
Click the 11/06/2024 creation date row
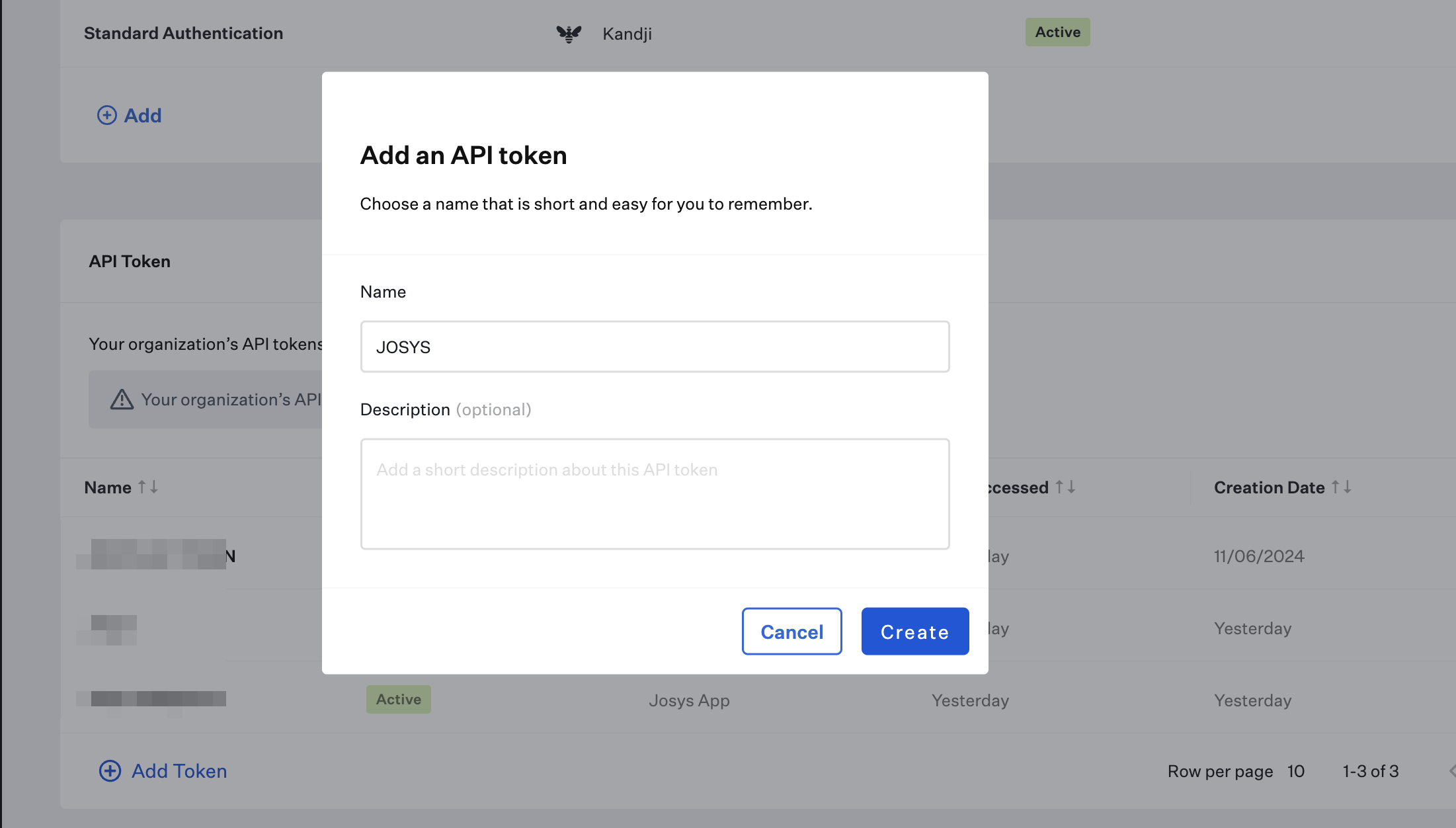1258,556
